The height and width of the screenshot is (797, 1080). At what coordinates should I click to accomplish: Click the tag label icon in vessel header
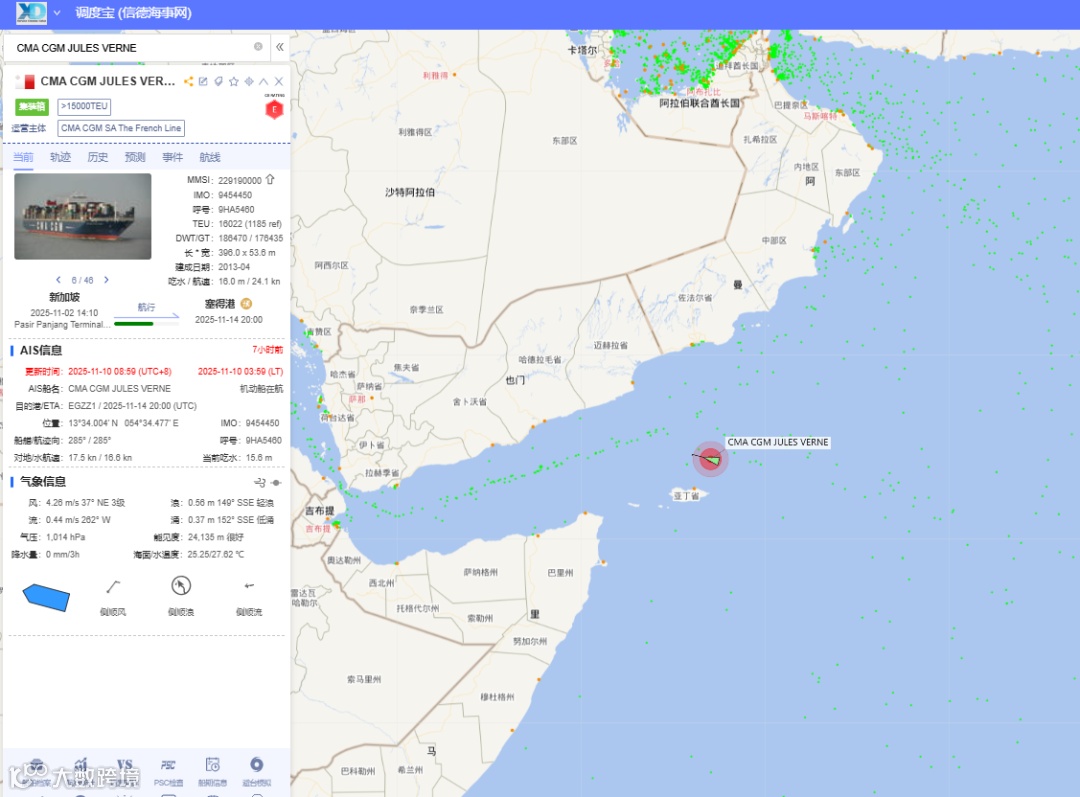coord(218,81)
